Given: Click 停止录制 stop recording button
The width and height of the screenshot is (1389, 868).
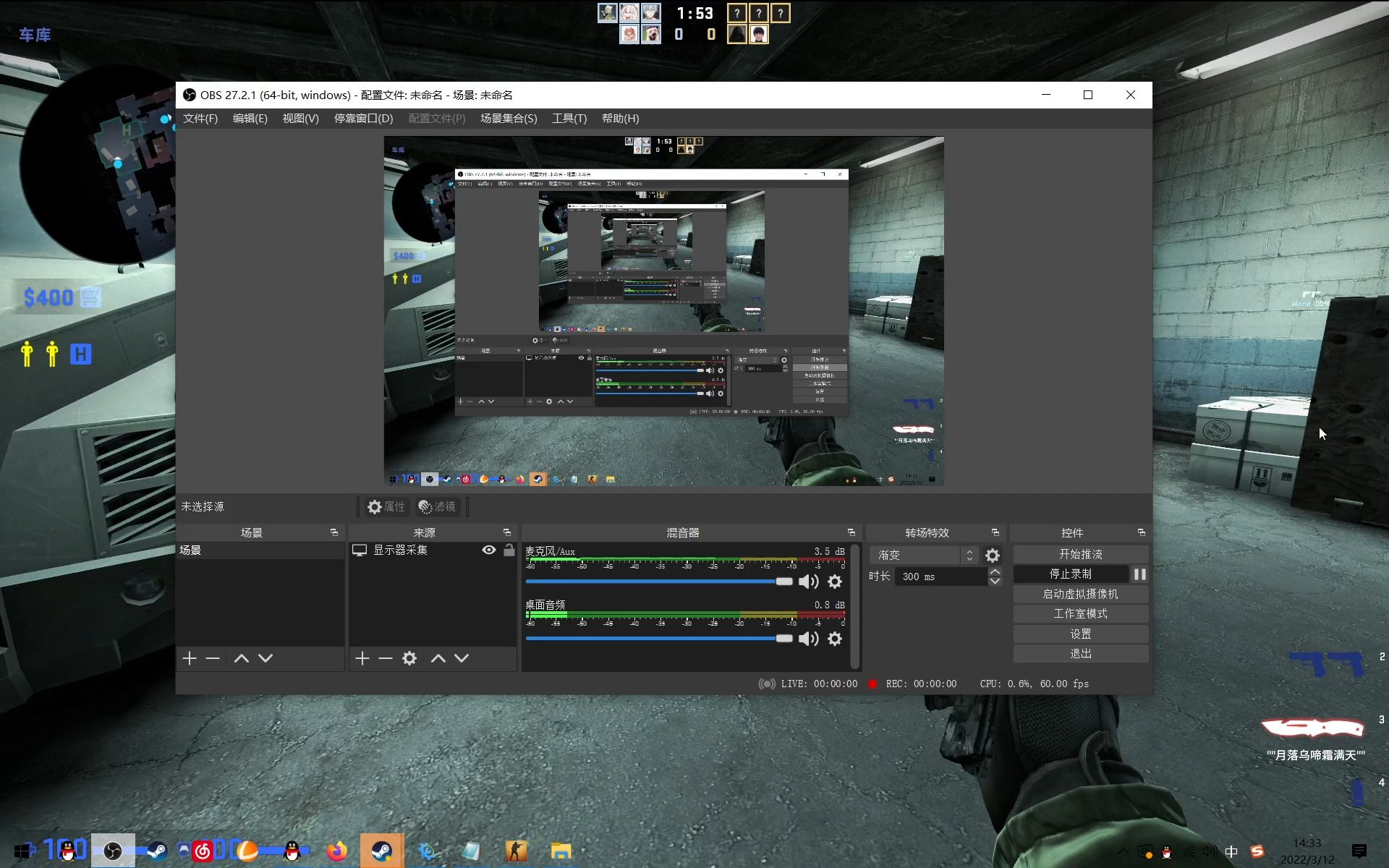Looking at the screenshot, I should tap(1071, 574).
